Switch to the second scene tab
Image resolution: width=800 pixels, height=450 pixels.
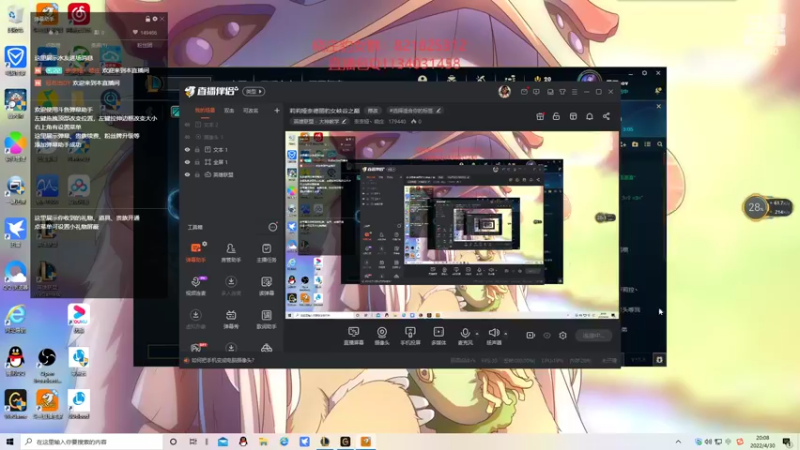coord(229,110)
